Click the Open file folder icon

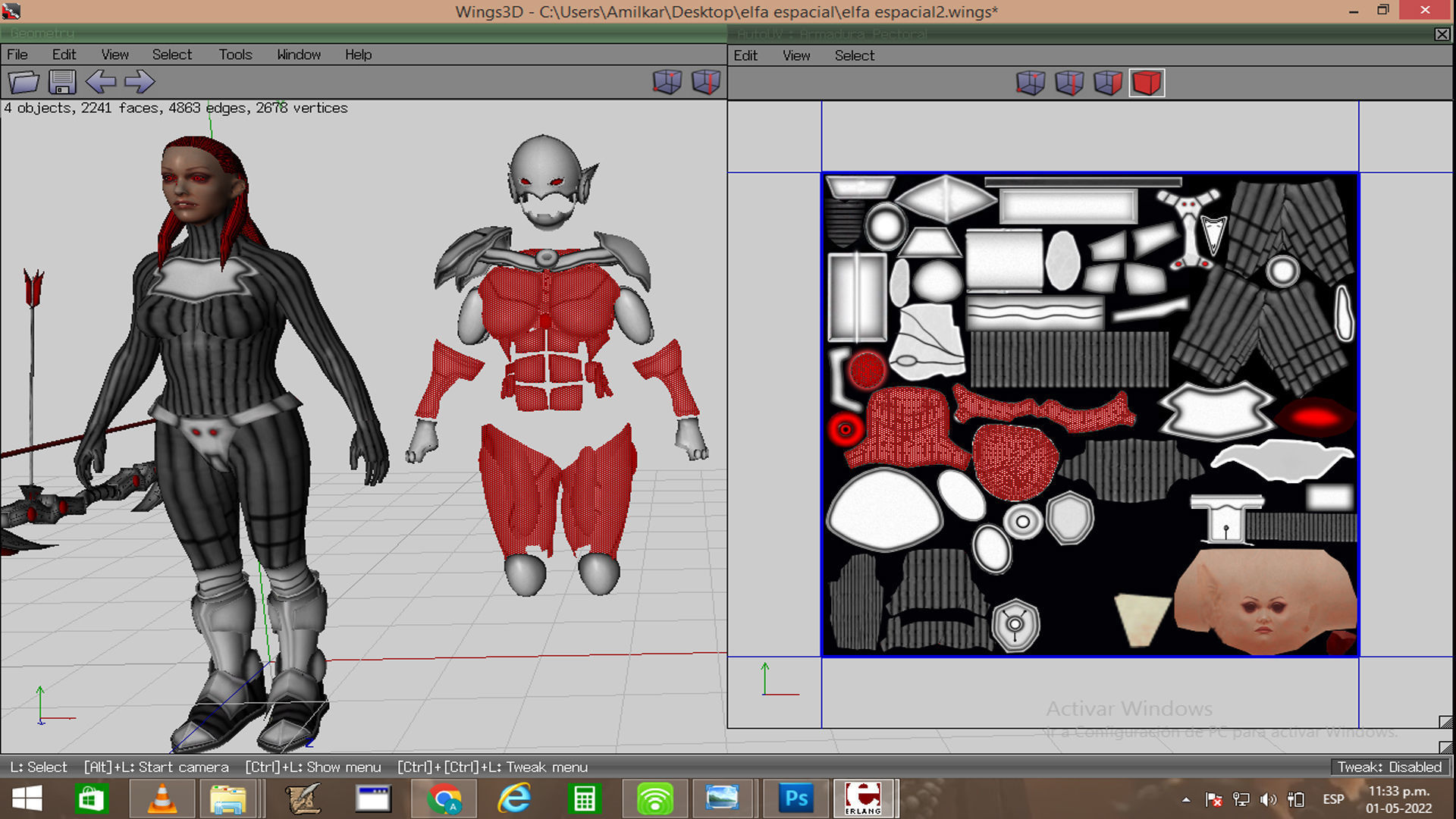[x=24, y=82]
